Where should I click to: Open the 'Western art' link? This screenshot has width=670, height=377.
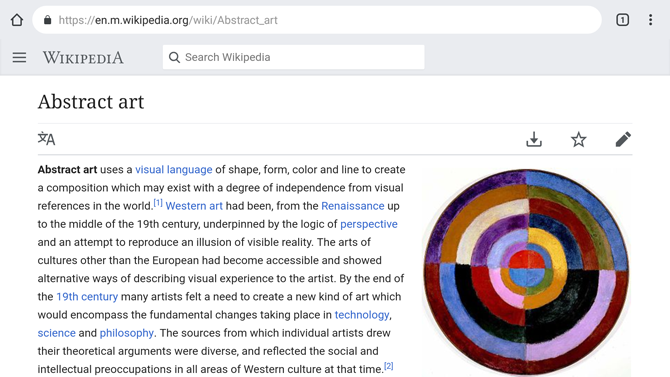pos(194,206)
